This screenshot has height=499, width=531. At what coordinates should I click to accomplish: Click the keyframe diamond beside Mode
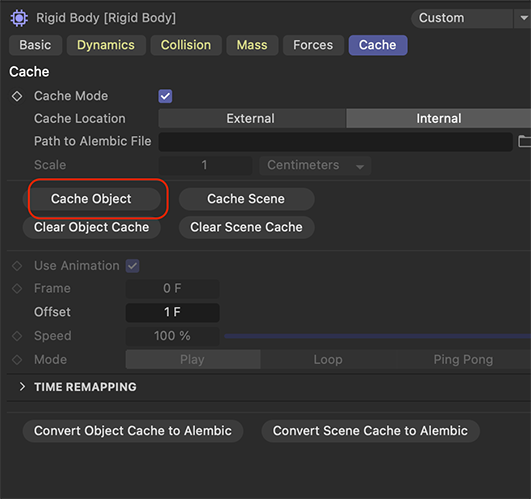pyautogui.click(x=17, y=360)
